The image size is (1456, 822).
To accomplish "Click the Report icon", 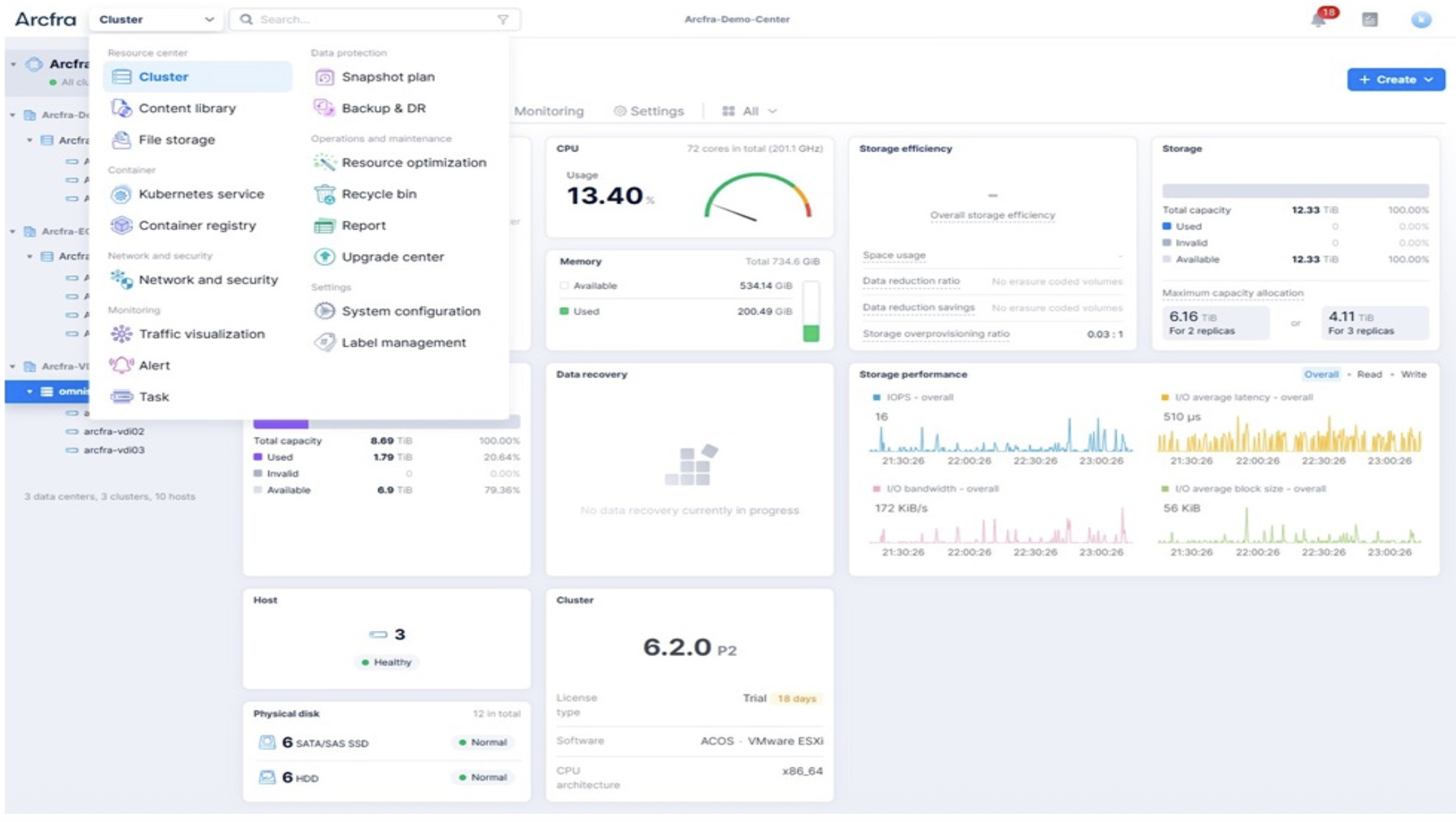I will [x=324, y=225].
